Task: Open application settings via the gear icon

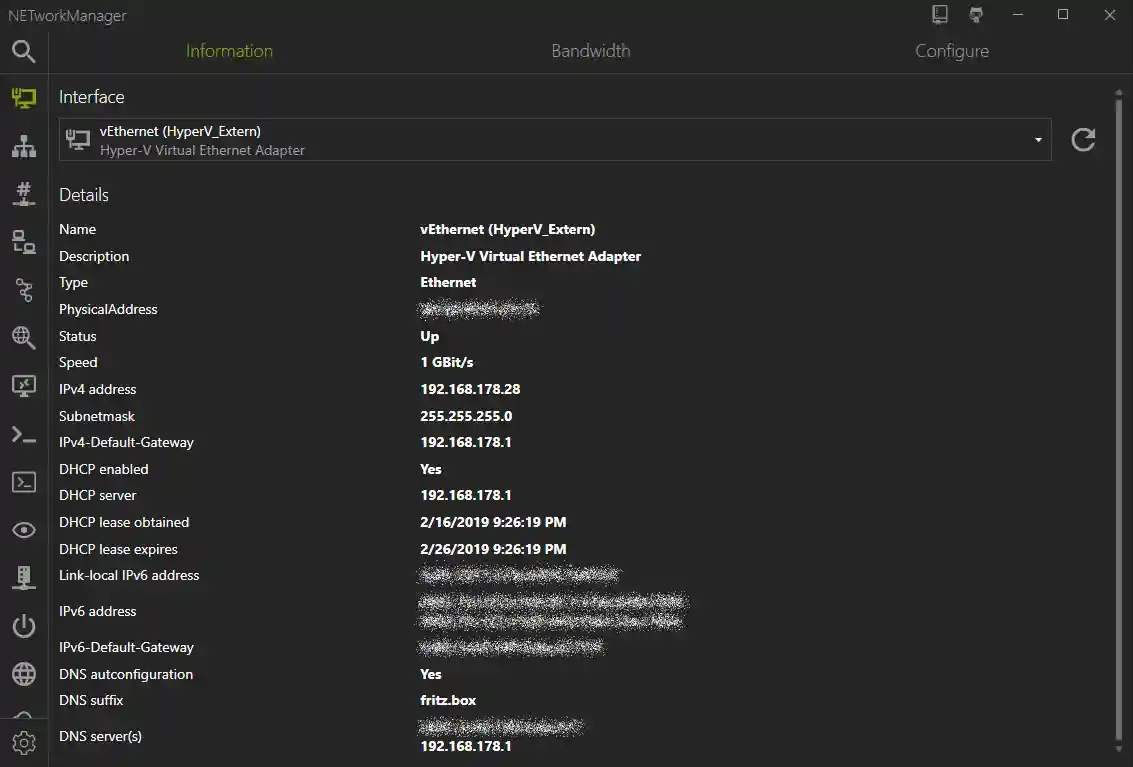Action: tap(23, 742)
